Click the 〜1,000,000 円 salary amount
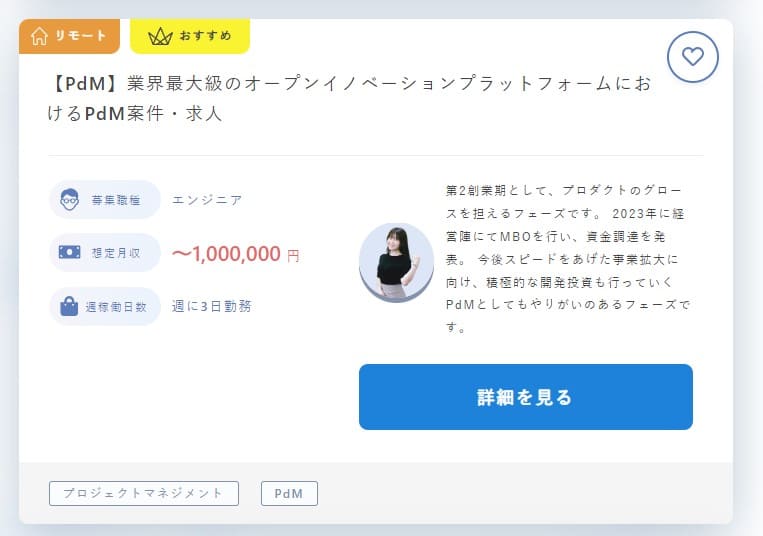This screenshot has width=763, height=536. point(236,254)
